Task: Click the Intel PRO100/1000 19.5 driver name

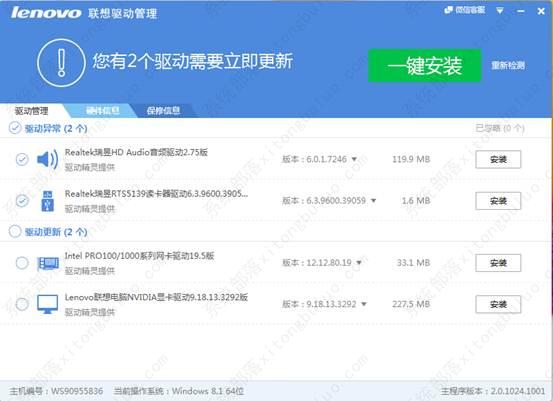Action: [139, 256]
